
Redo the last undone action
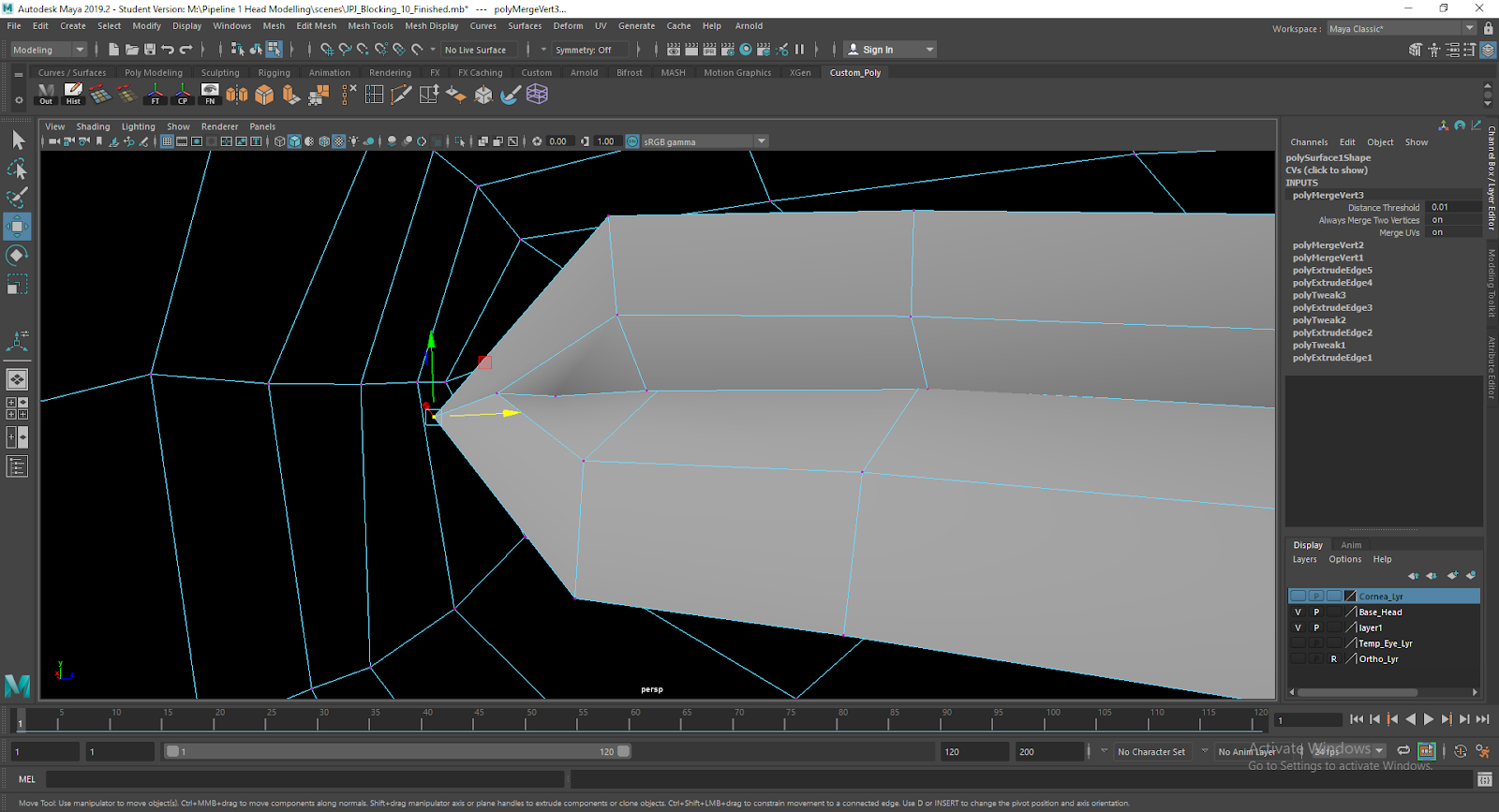tap(186, 50)
